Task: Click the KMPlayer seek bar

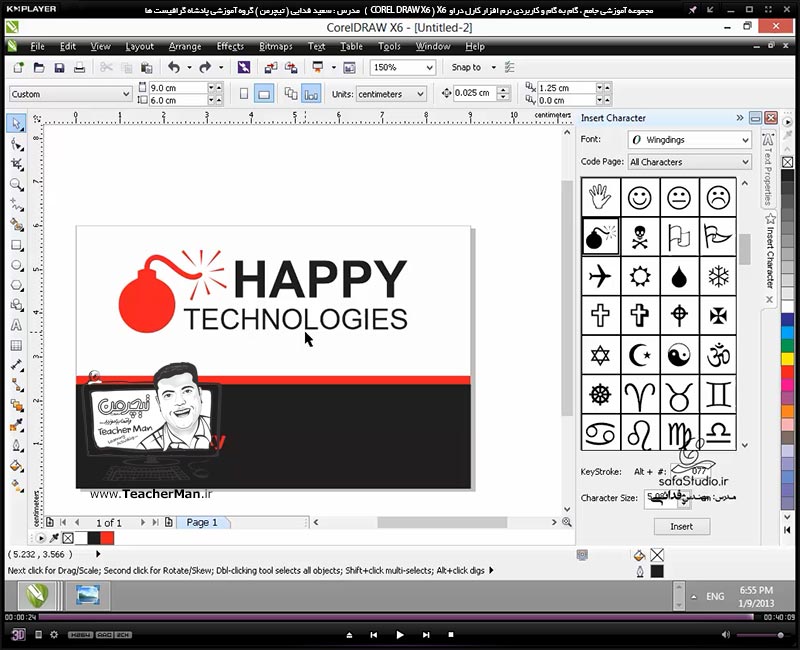Action: pos(396,617)
